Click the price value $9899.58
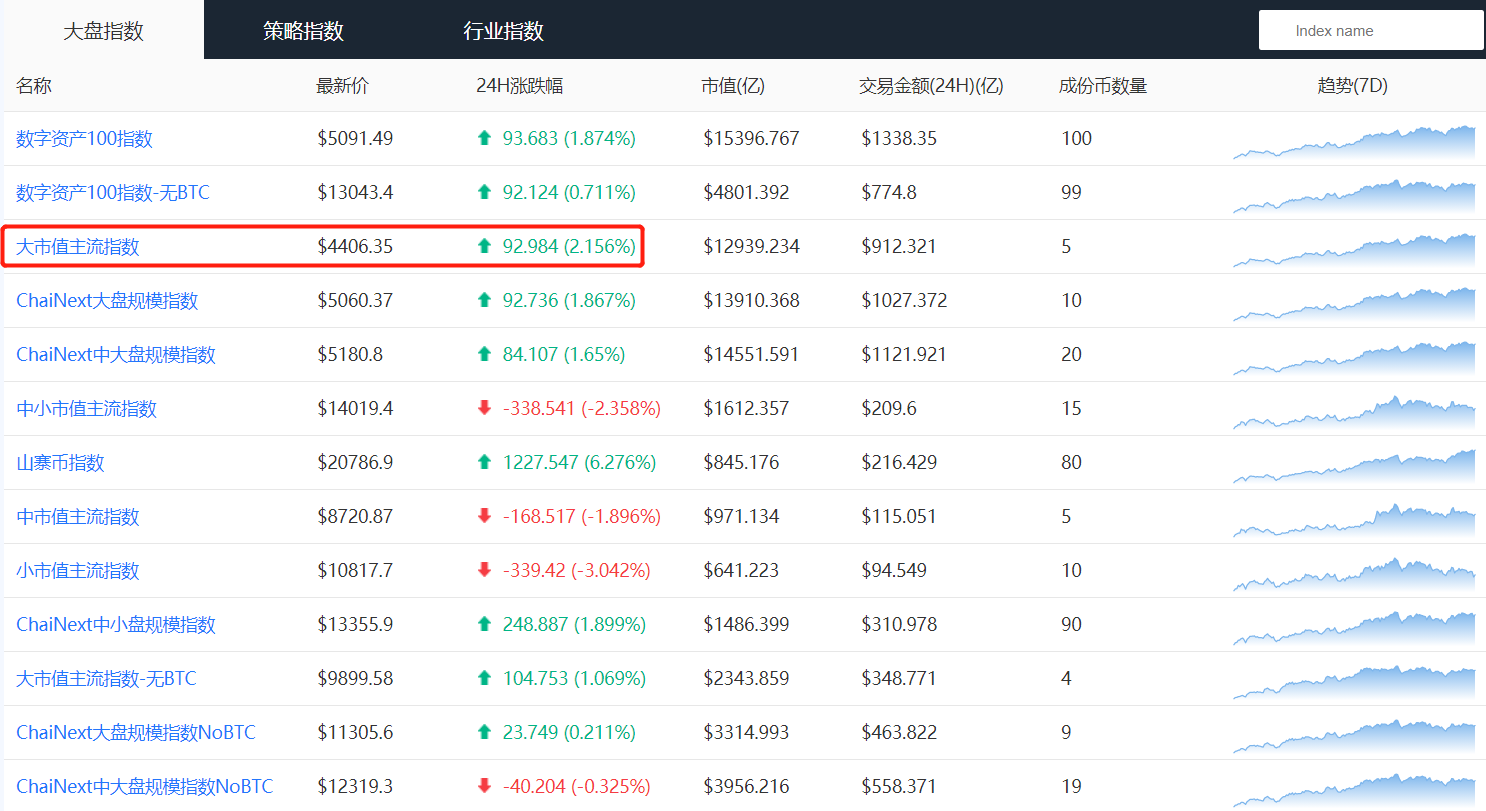Viewport: 1486px width, 811px height. click(x=355, y=679)
